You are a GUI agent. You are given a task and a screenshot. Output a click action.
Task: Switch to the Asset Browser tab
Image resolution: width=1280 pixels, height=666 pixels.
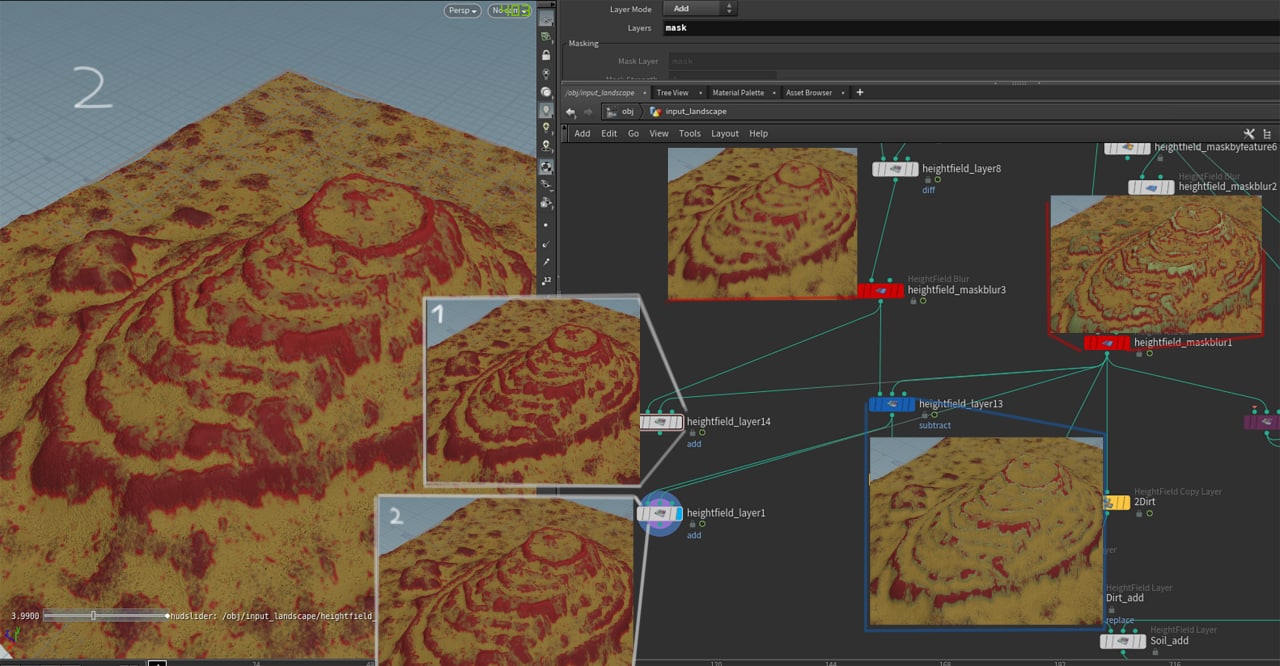(x=809, y=92)
